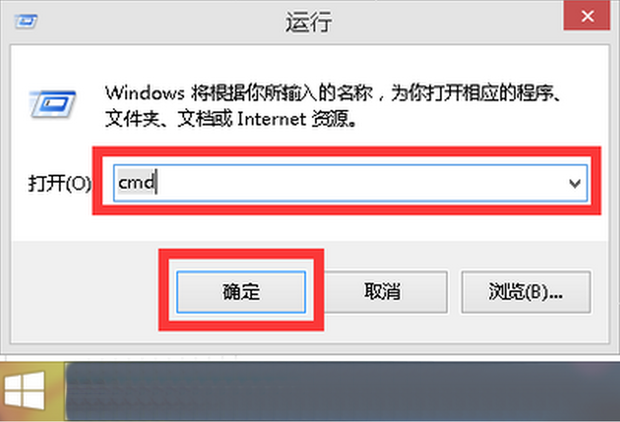Click the 取消 button

[382, 292]
